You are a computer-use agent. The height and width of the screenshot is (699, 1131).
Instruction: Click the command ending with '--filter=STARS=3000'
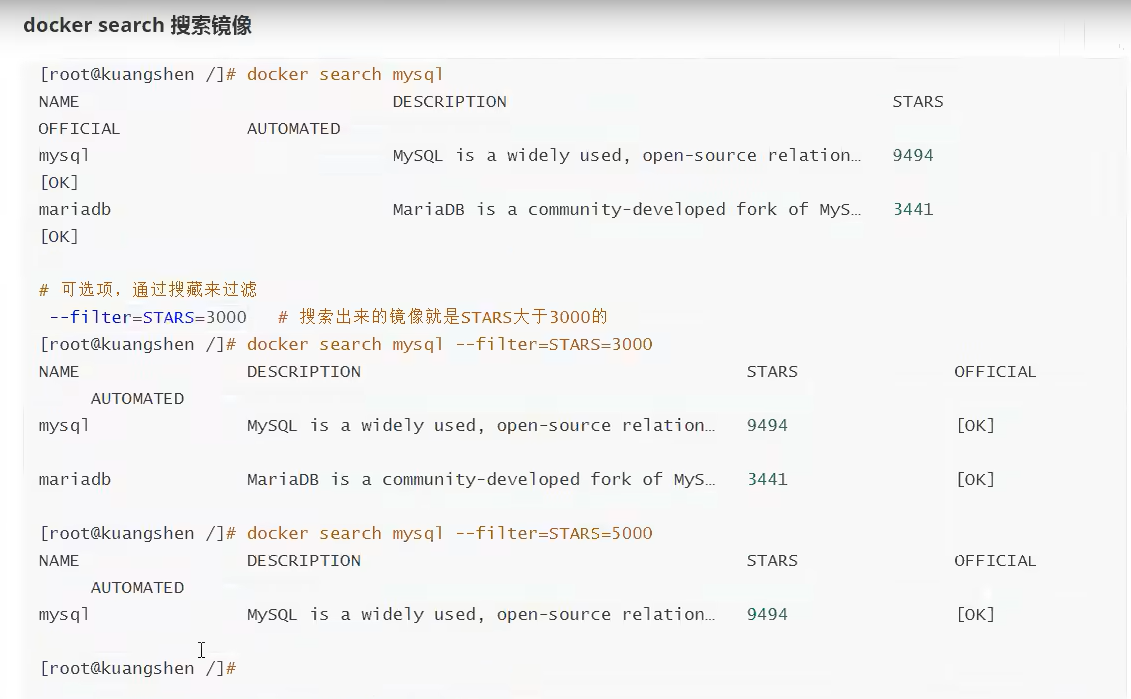click(449, 344)
